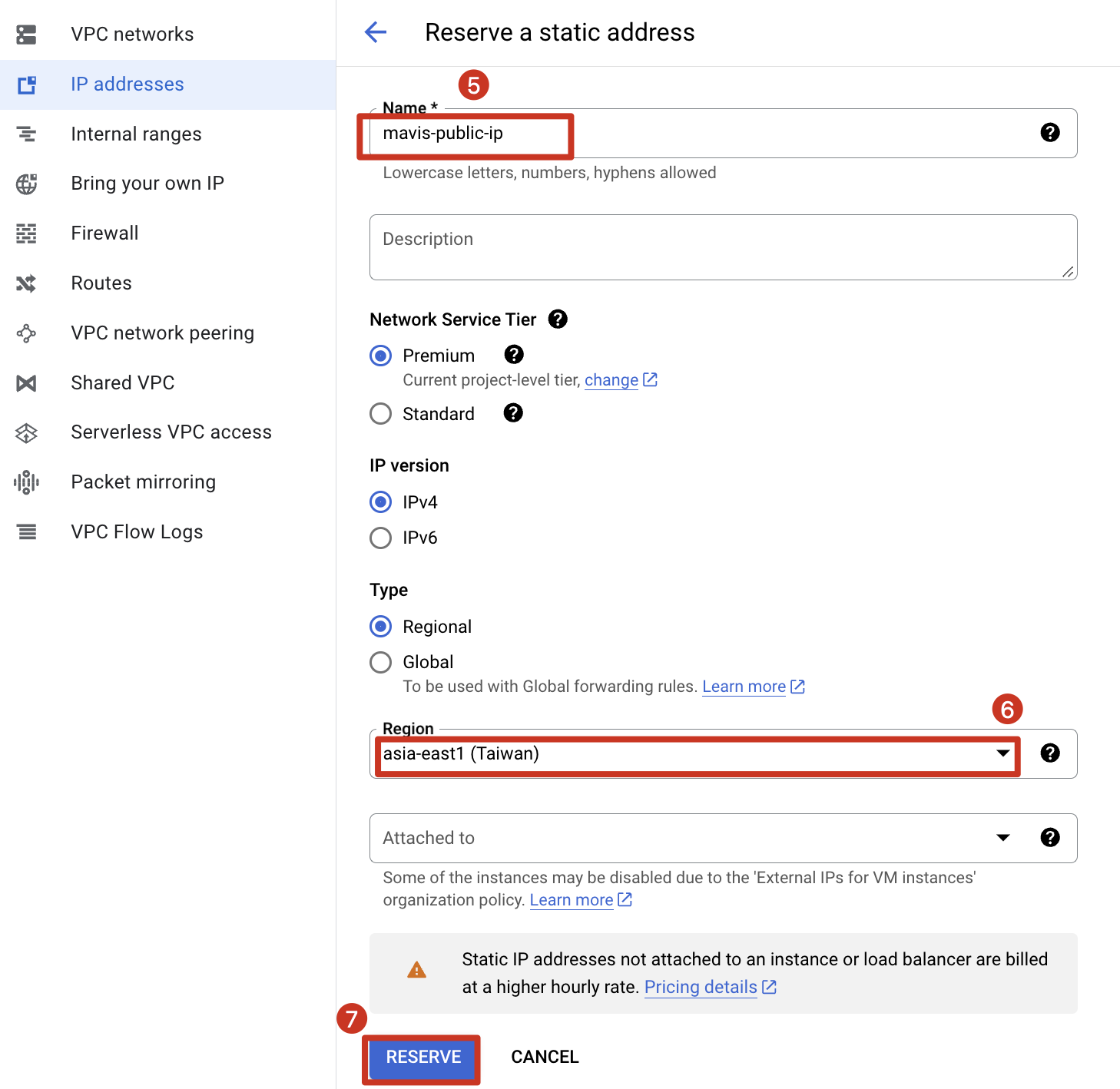
Task: Click the Firewall sidebar icon
Action: (x=27, y=233)
